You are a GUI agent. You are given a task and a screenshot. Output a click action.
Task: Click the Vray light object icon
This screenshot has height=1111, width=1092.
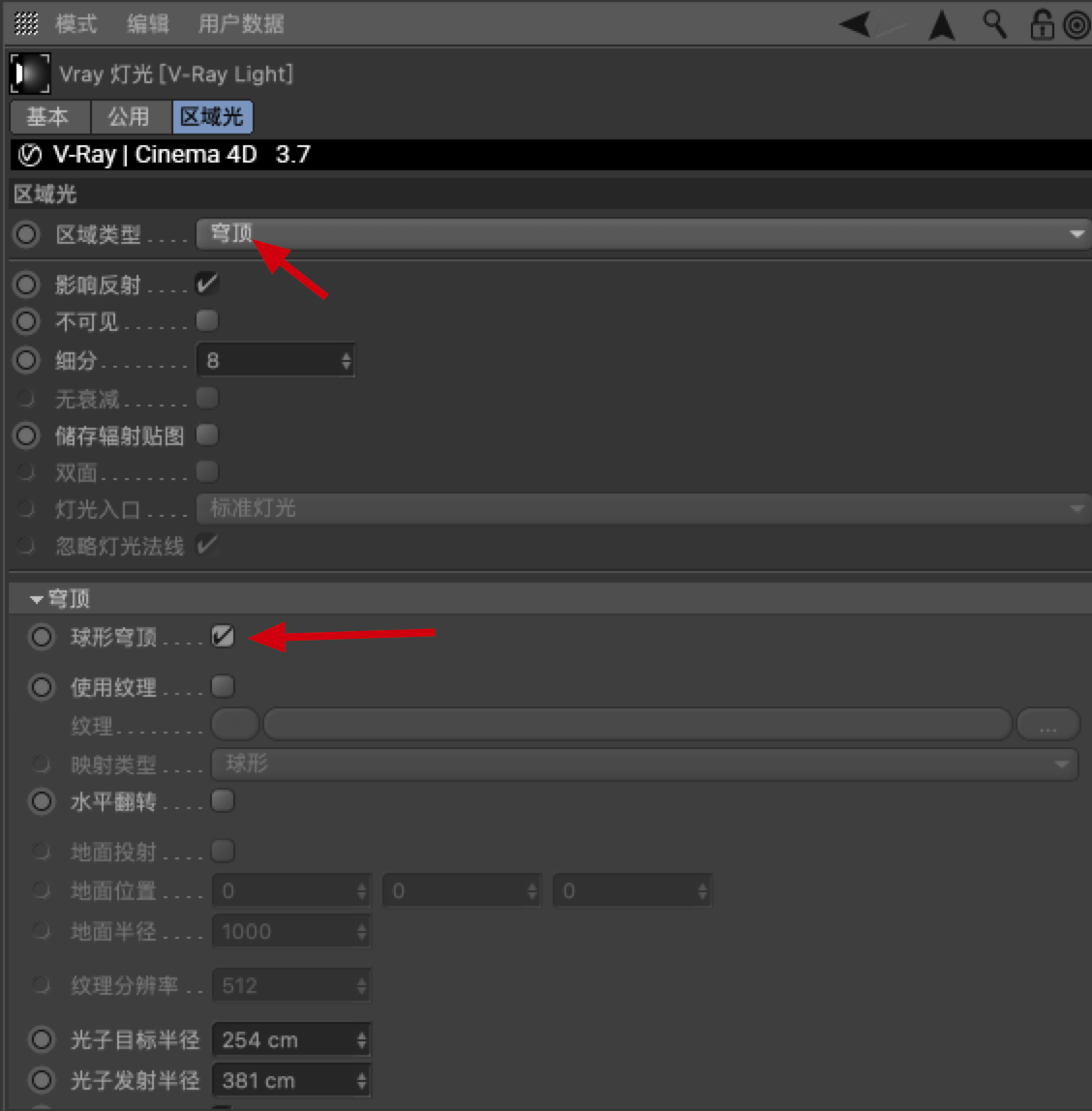(30, 74)
